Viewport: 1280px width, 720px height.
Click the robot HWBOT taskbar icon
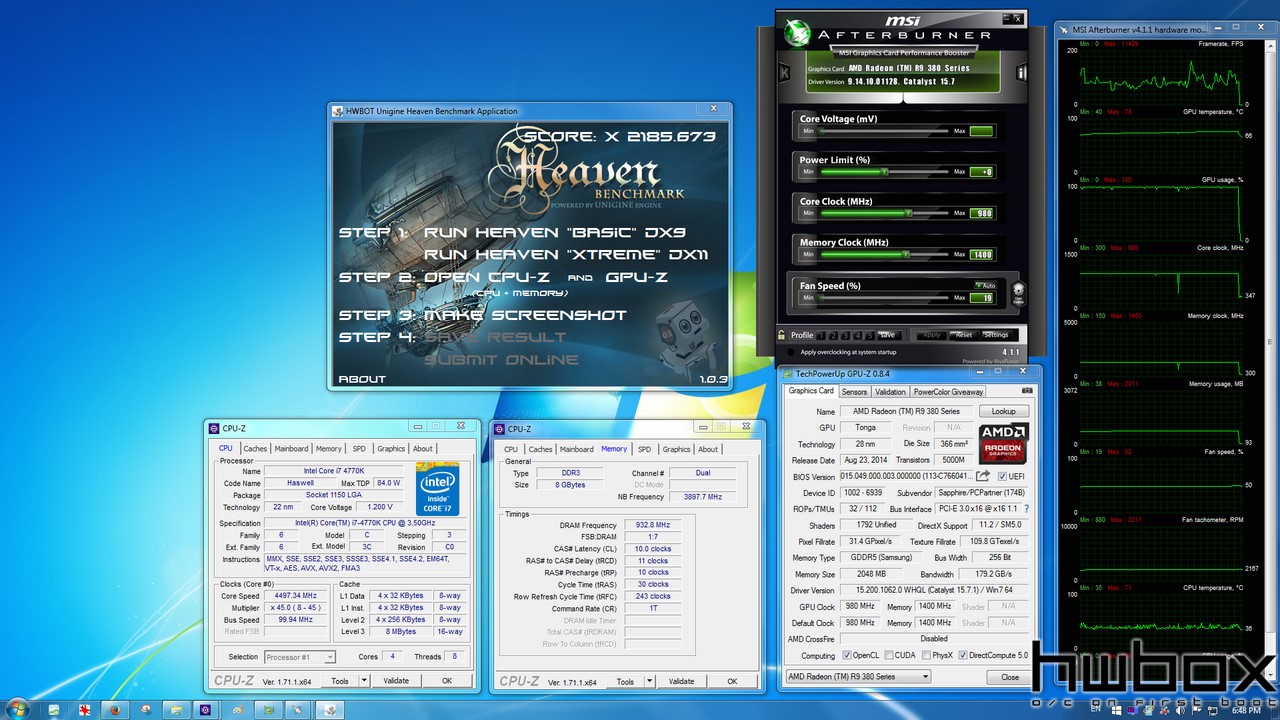[x=330, y=710]
